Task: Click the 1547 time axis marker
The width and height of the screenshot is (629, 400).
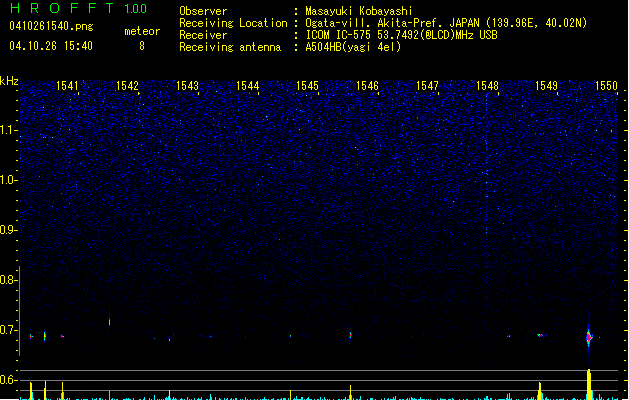Action: tap(428, 86)
